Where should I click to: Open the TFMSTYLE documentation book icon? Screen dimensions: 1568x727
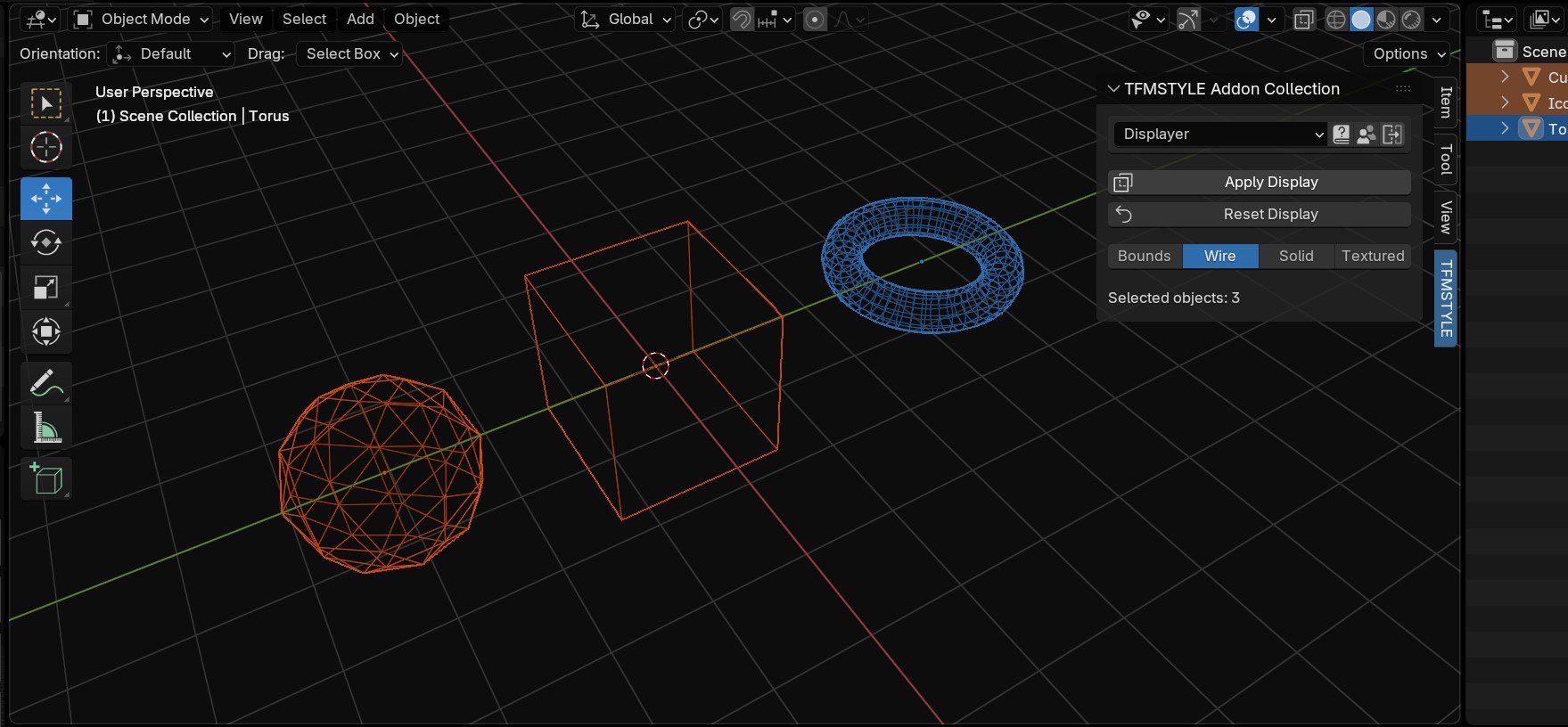[1342, 135]
